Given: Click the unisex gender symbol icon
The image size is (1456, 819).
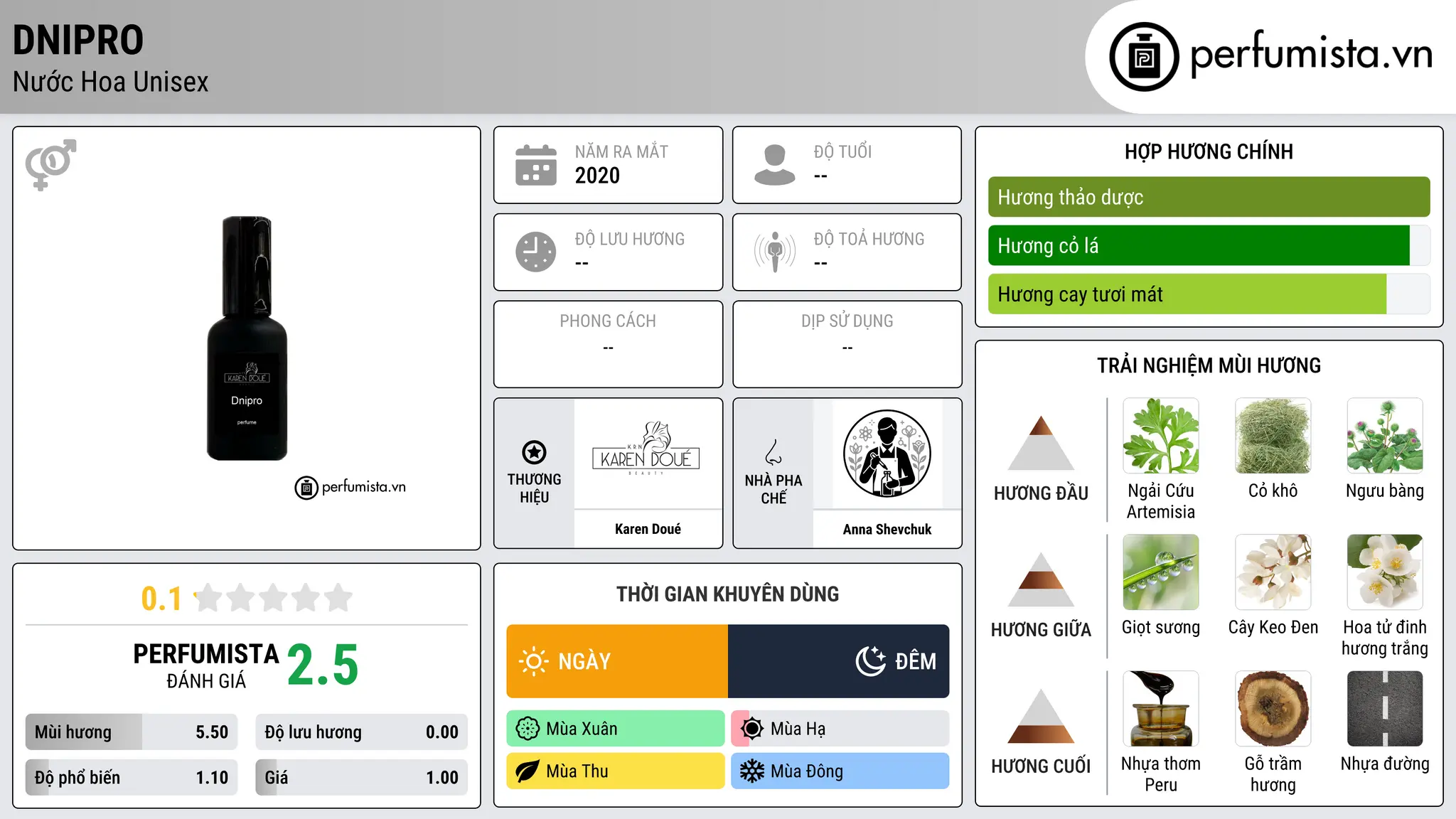Looking at the screenshot, I should tap(50, 164).
